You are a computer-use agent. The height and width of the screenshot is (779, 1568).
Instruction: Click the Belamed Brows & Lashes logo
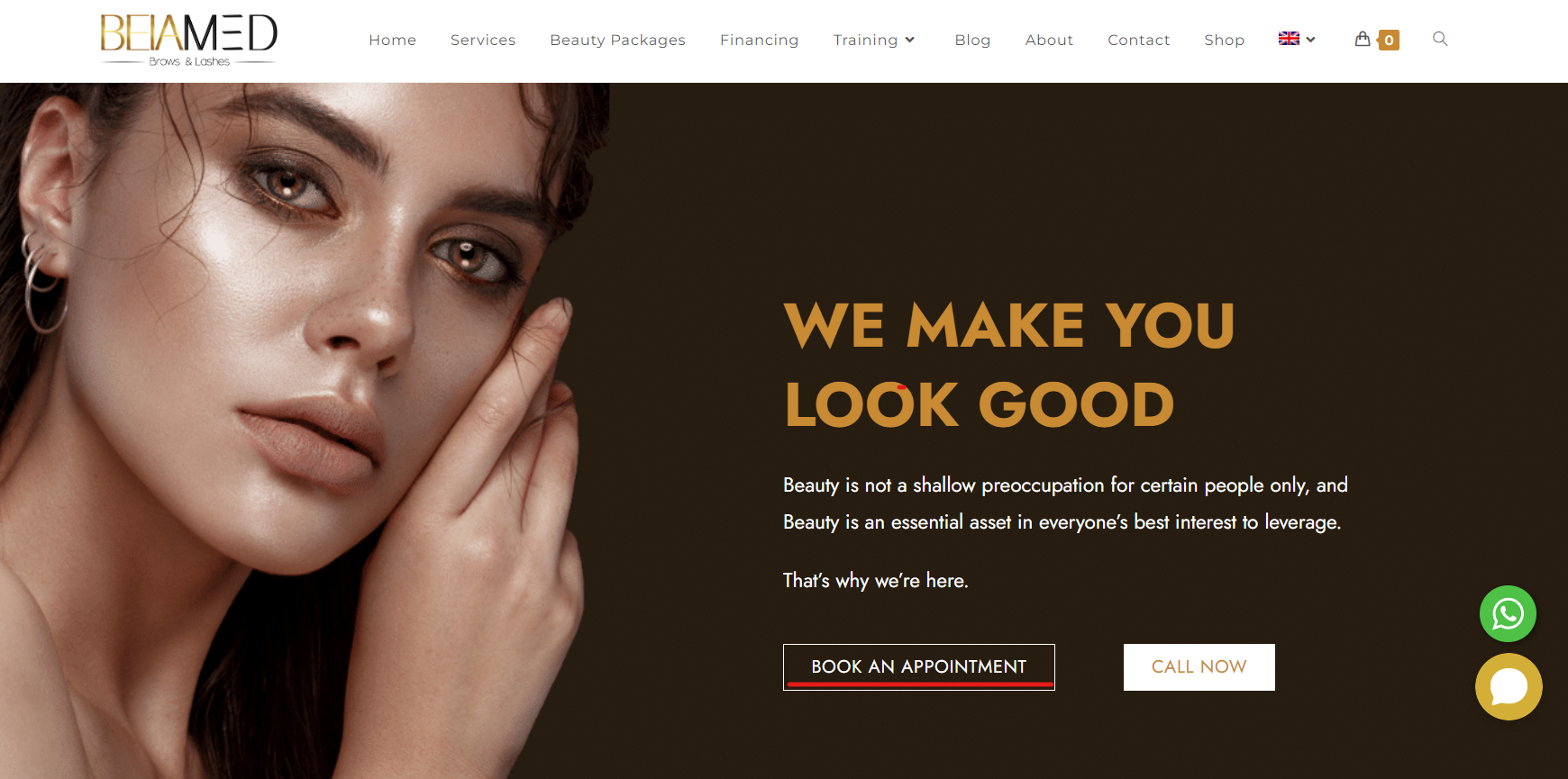tap(188, 41)
